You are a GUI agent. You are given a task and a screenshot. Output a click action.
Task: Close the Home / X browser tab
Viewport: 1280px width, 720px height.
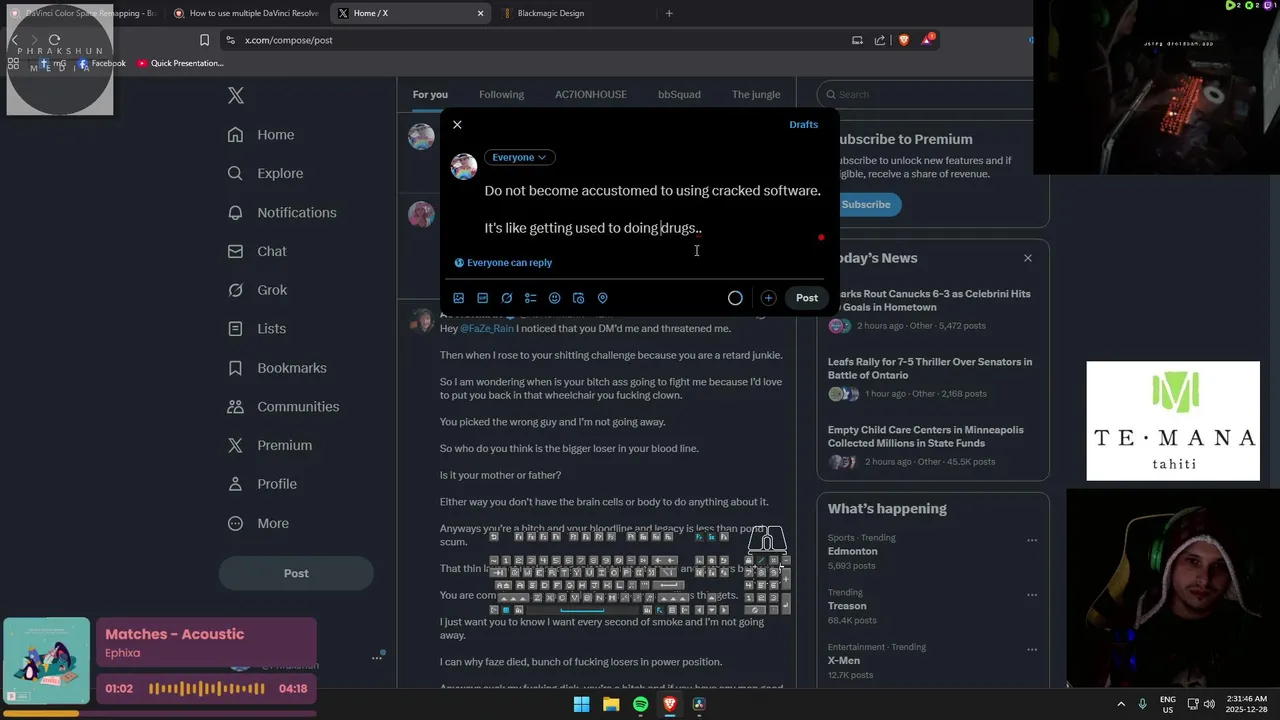(x=480, y=13)
